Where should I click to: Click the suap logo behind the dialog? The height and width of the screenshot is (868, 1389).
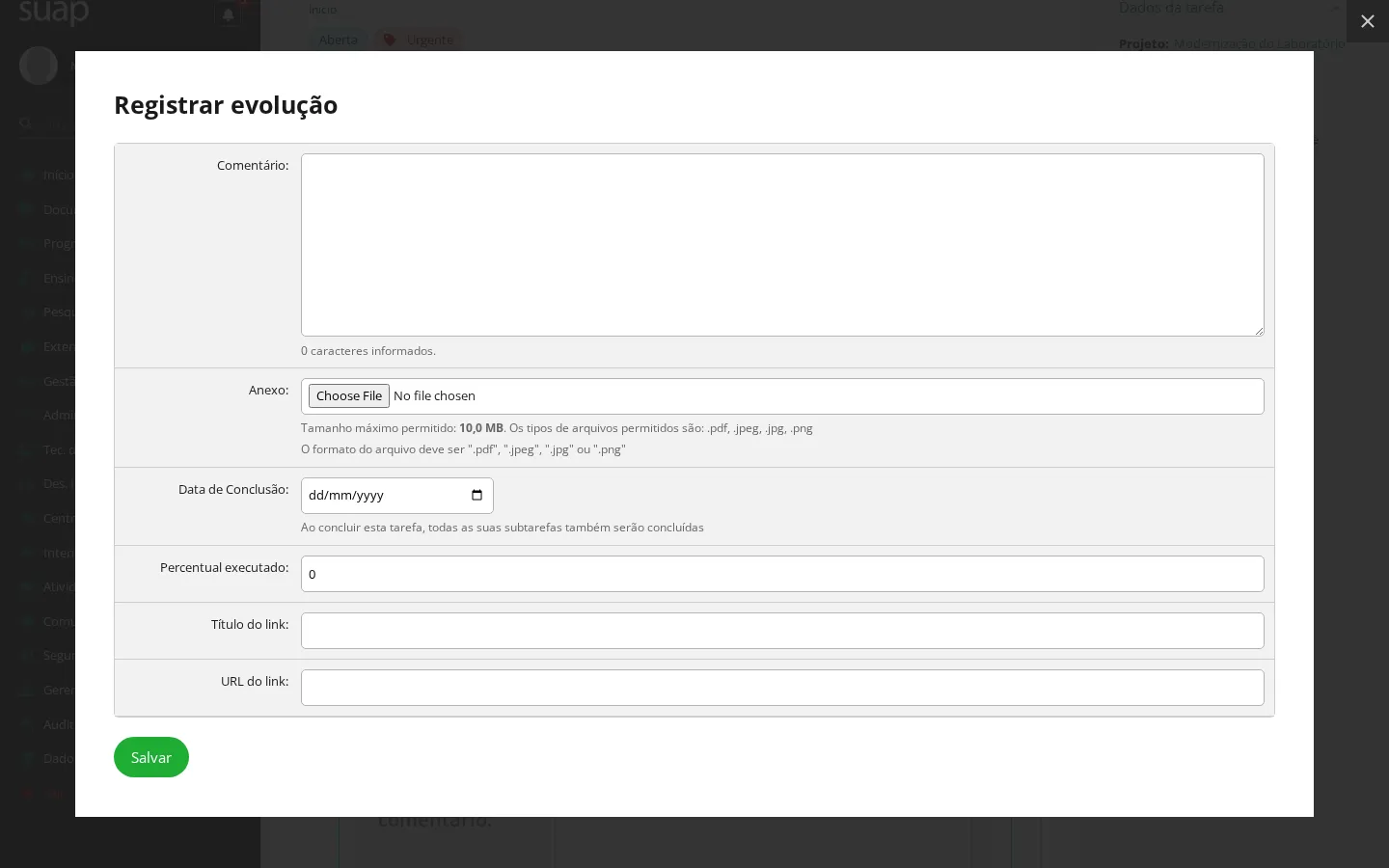click(54, 14)
